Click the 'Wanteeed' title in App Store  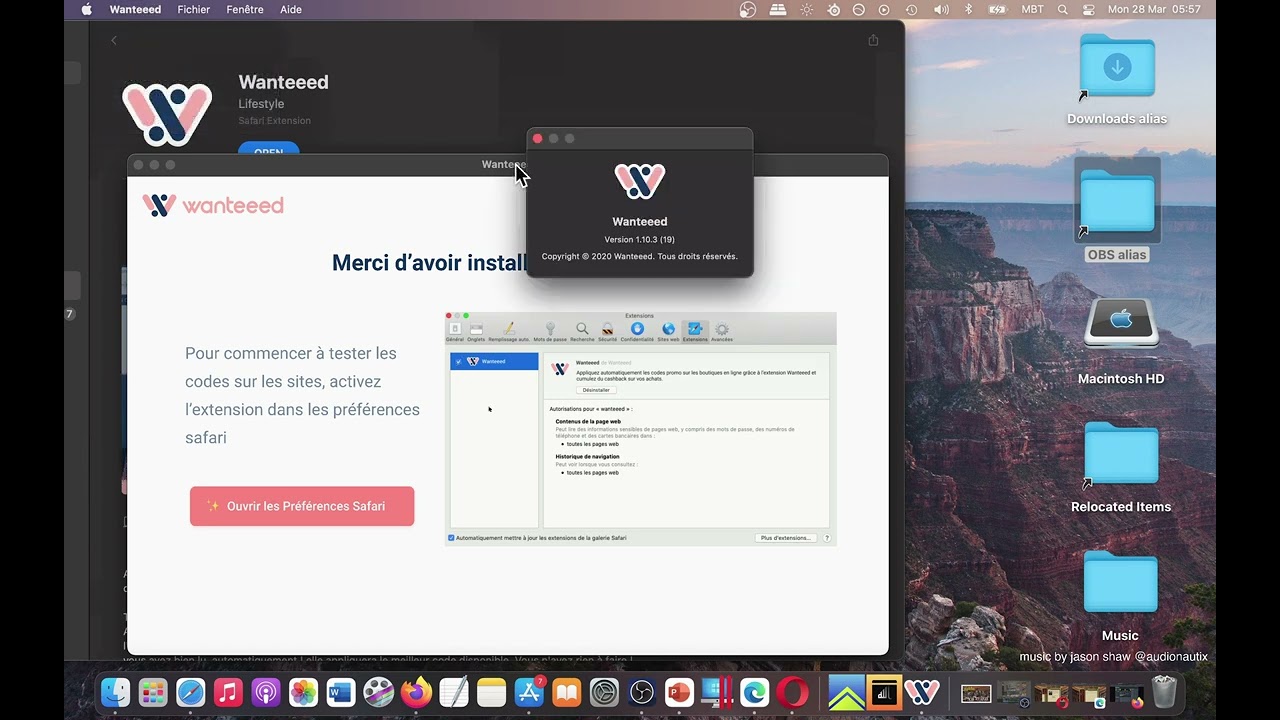(x=283, y=82)
